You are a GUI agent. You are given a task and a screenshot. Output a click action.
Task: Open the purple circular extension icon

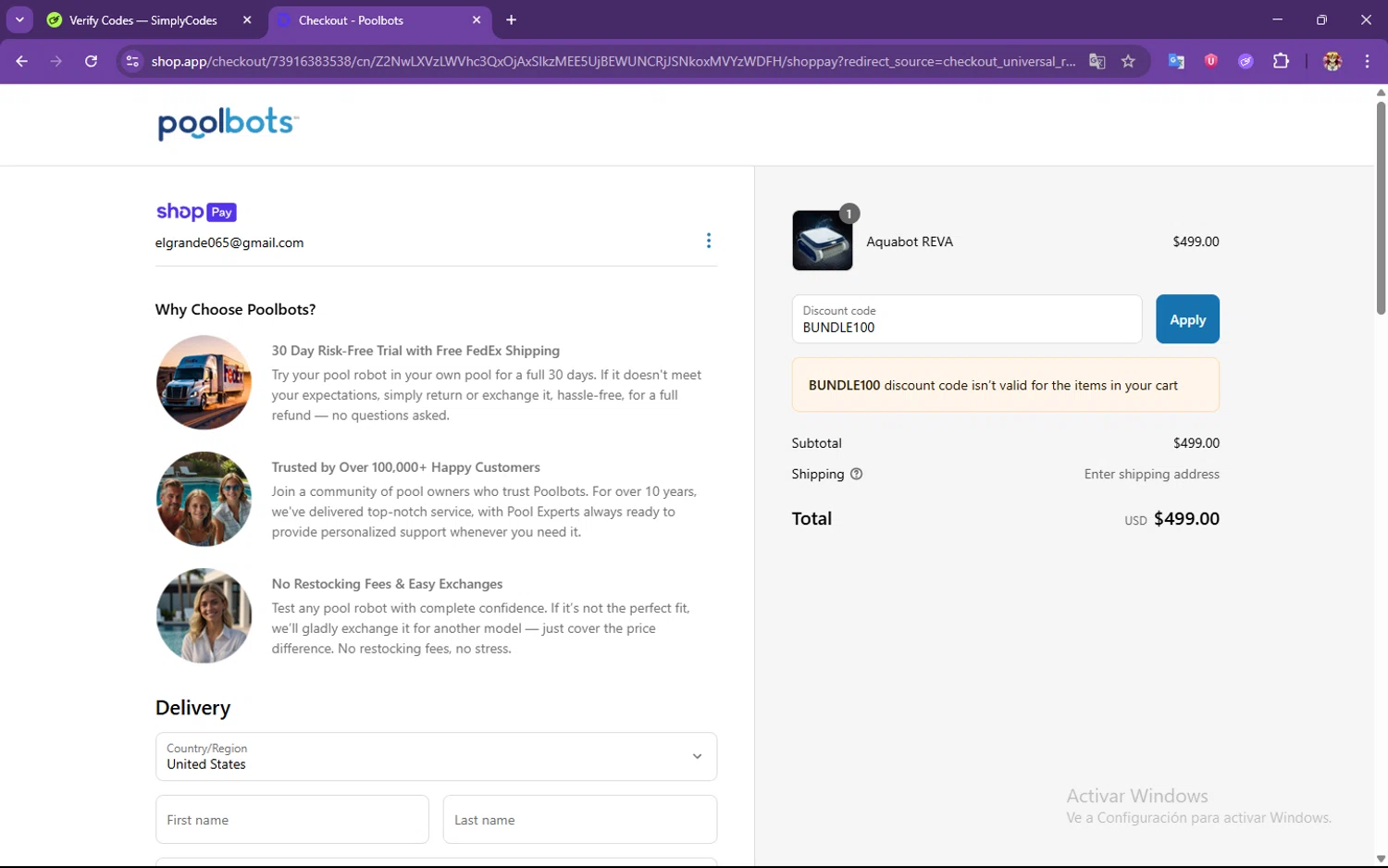pyautogui.click(x=1245, y=61)
